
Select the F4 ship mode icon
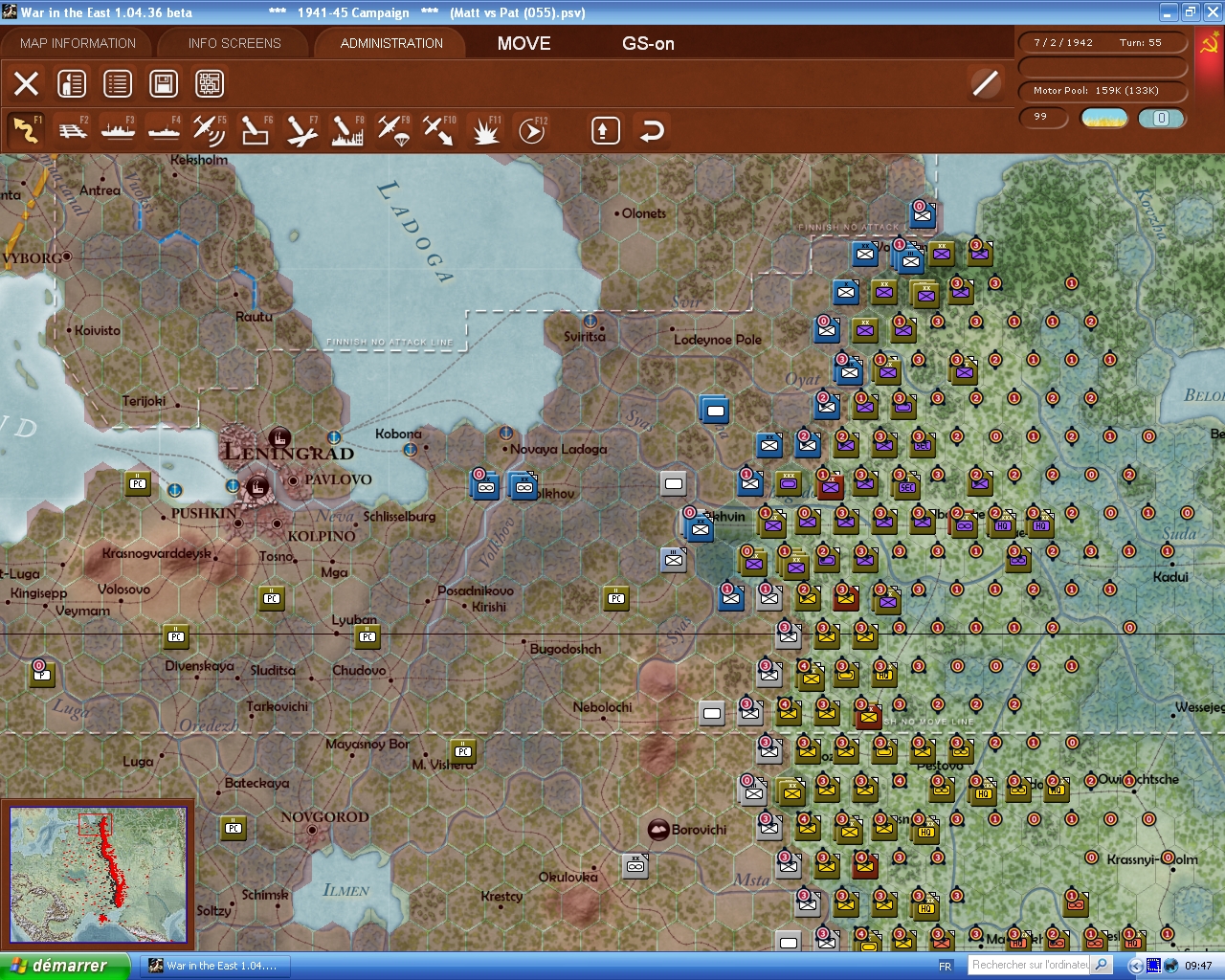[165, 130]
